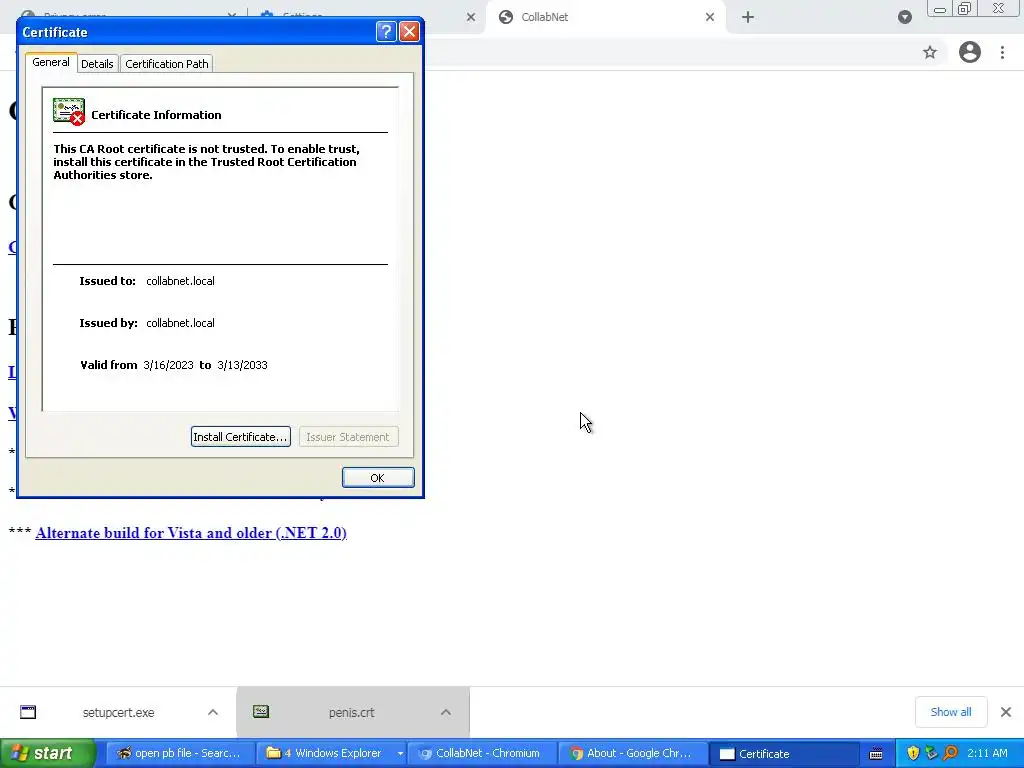Viewport: 1024px width, 768px height.
Task: Close the Certificate dialog
Action: click(x=409, y=31)
